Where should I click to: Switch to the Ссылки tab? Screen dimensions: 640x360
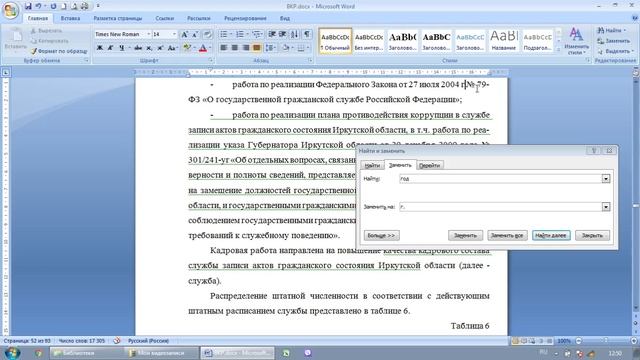164,18
